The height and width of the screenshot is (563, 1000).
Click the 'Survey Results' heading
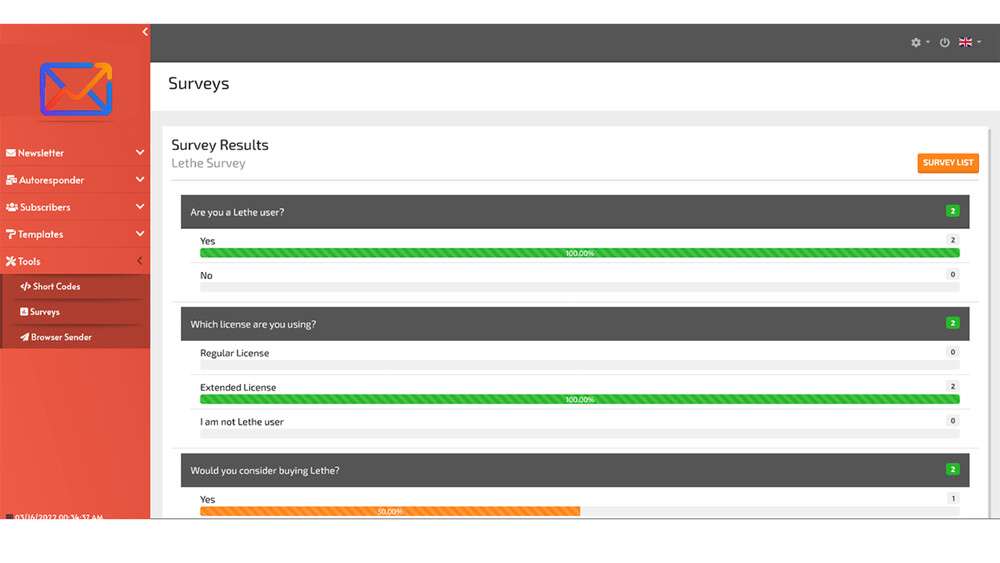(x=219, y=145)
